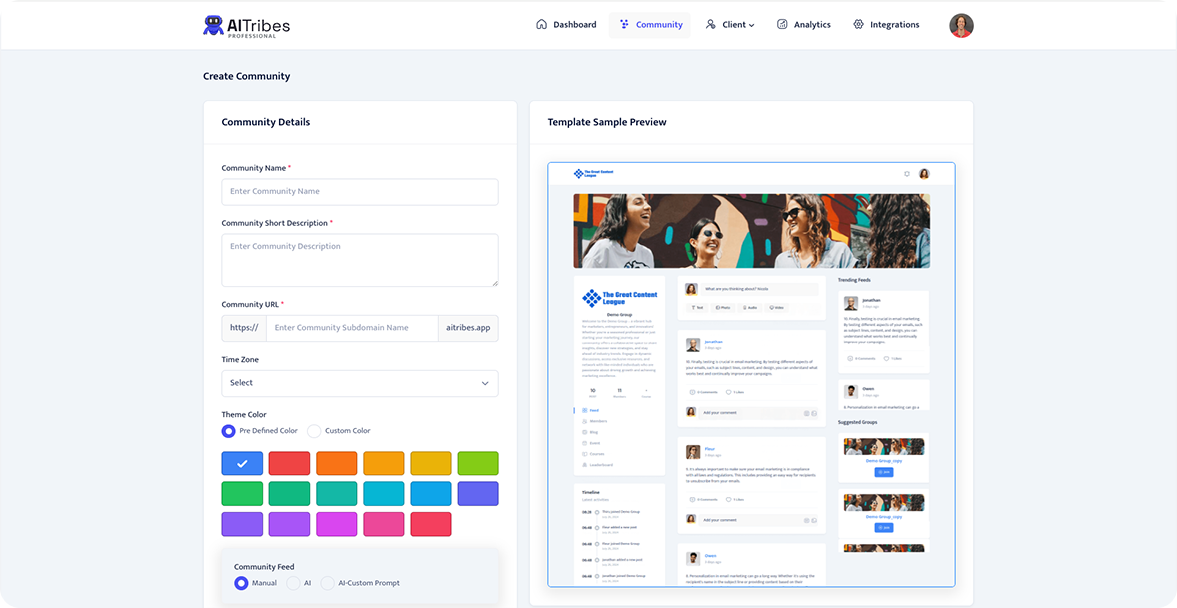The width and height of the screenshot is (1177, 608).
Task: Click the Community Name input field
Action: click(359, 192)
